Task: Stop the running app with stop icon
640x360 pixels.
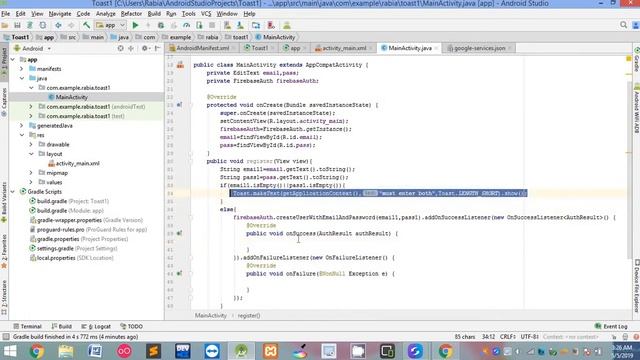Action: (212, 25)
